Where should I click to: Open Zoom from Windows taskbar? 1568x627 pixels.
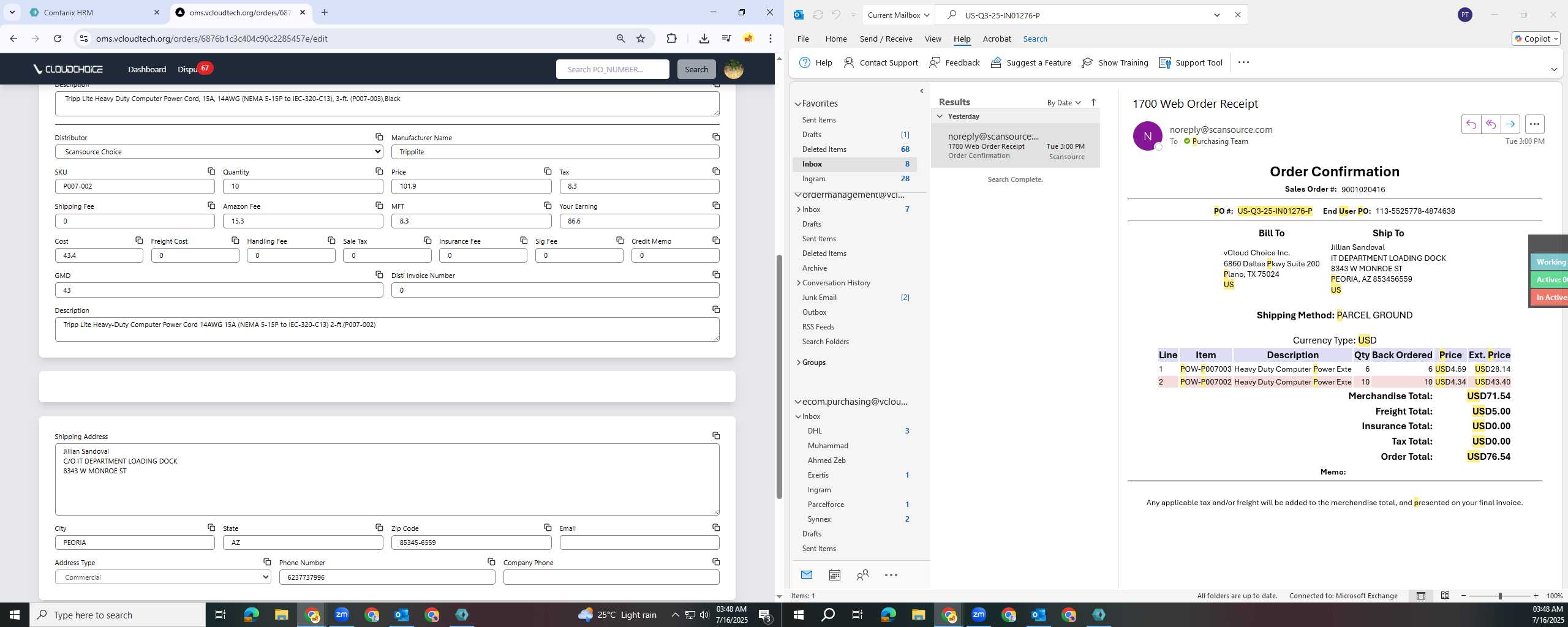pos(342,615)
